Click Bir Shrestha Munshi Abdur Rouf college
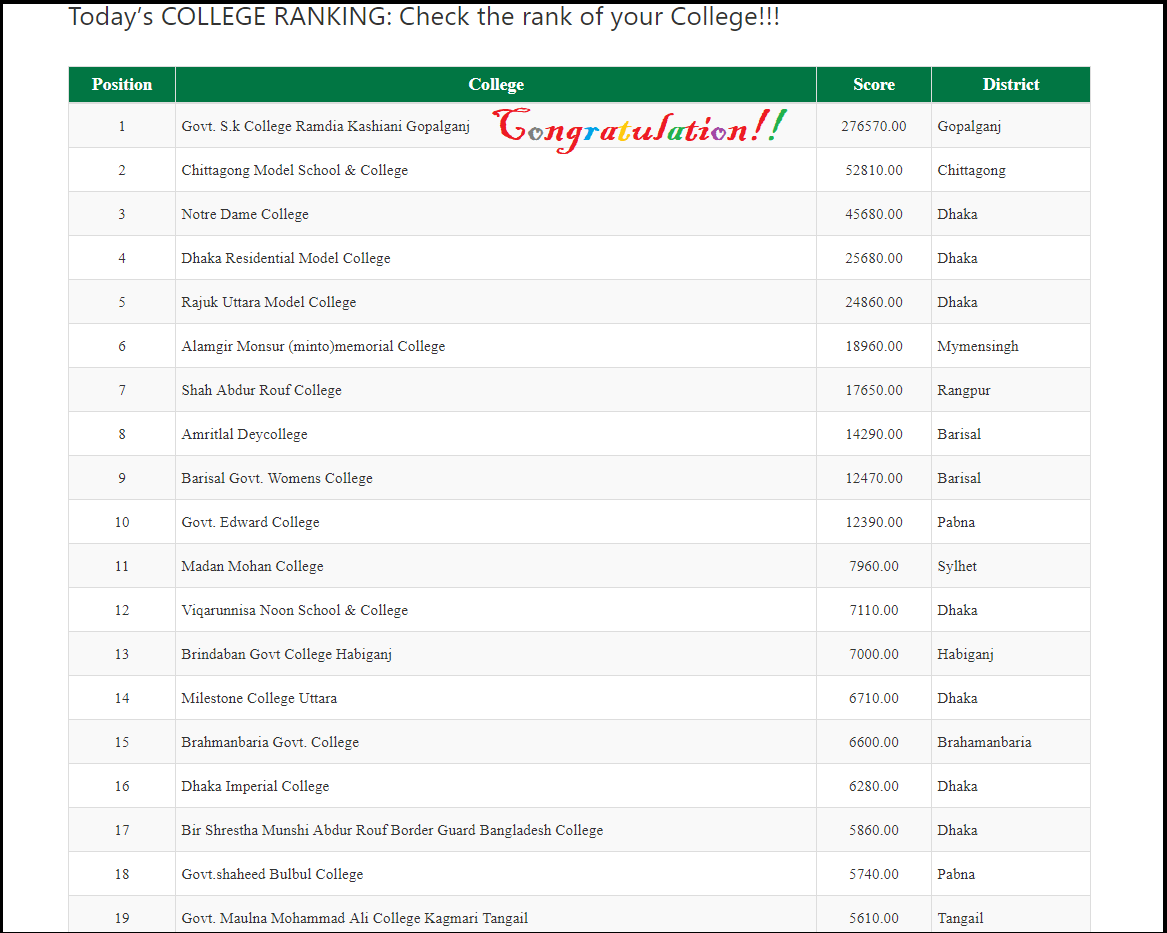Screen dimensions: 1167x933 click(x=392, y=830)
